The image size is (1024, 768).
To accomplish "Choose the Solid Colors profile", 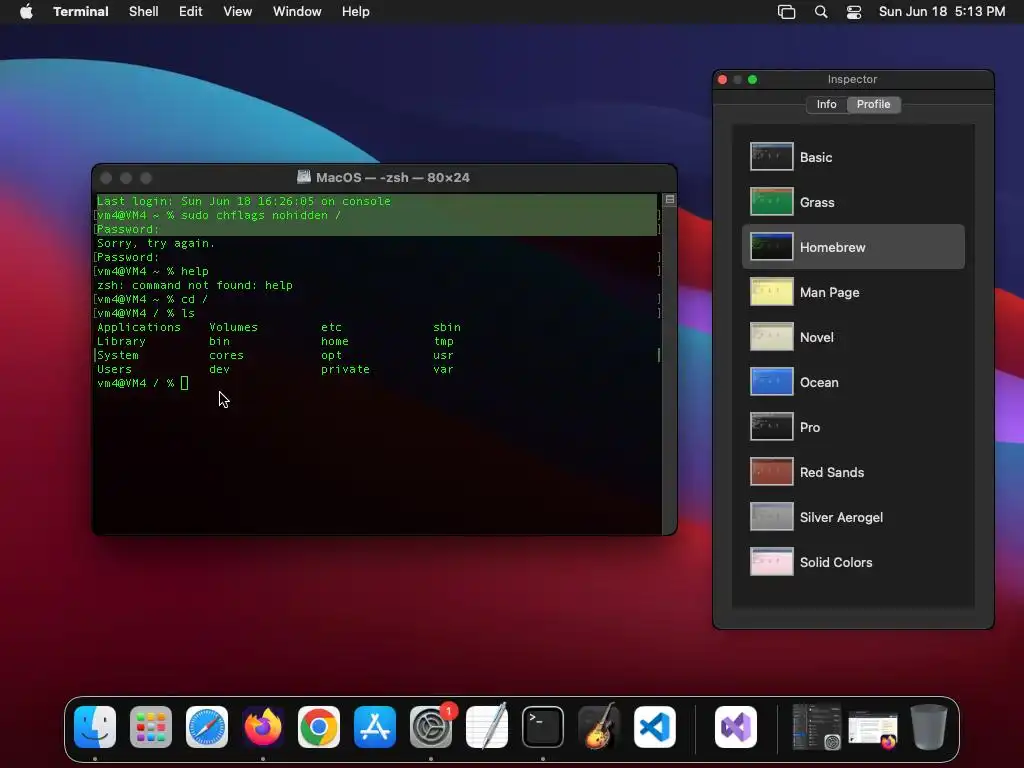I will click(x=853, y=562).
